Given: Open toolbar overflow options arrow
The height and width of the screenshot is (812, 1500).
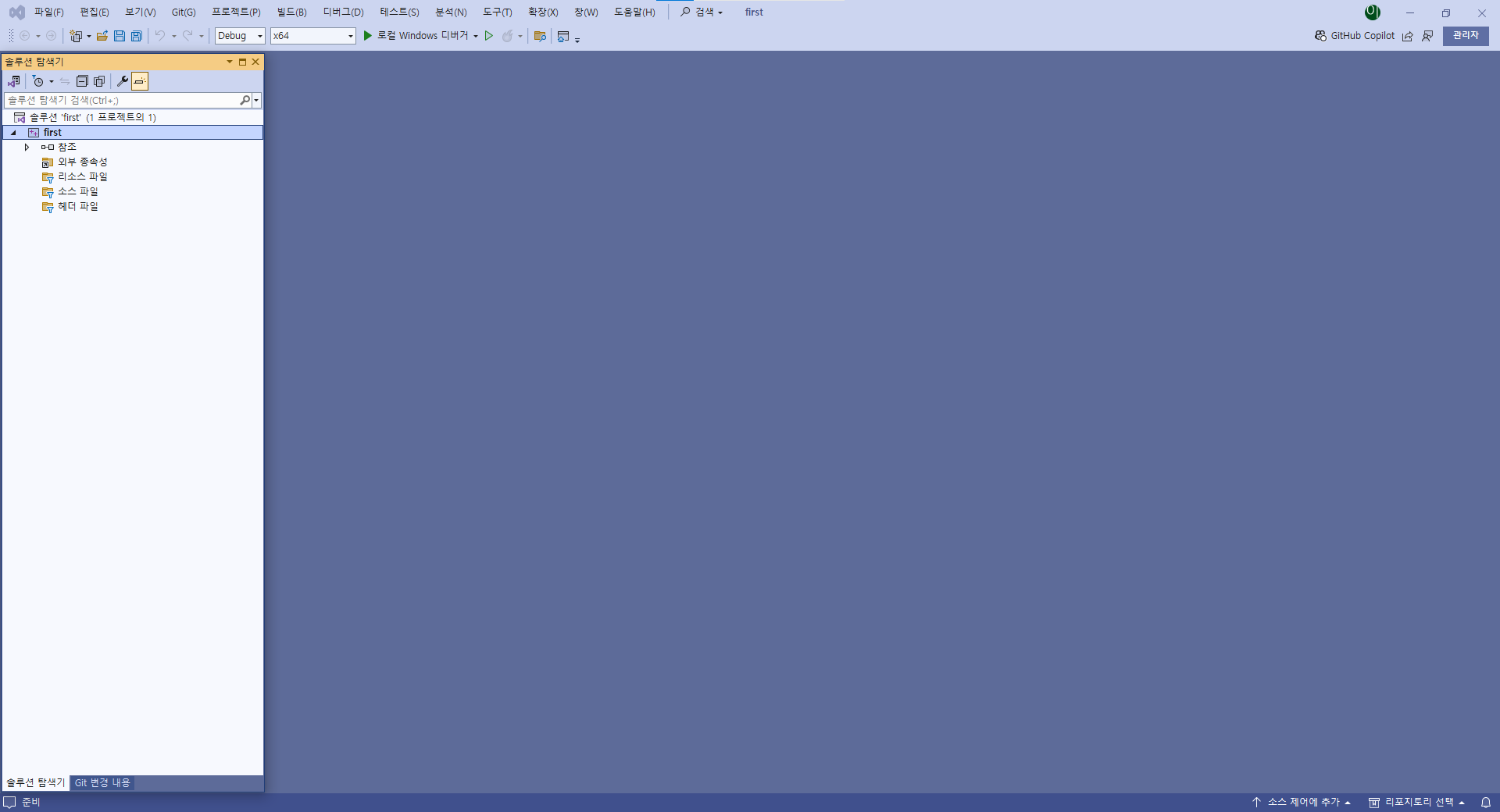Looking at the screenshot, I should tap(577, 39).
